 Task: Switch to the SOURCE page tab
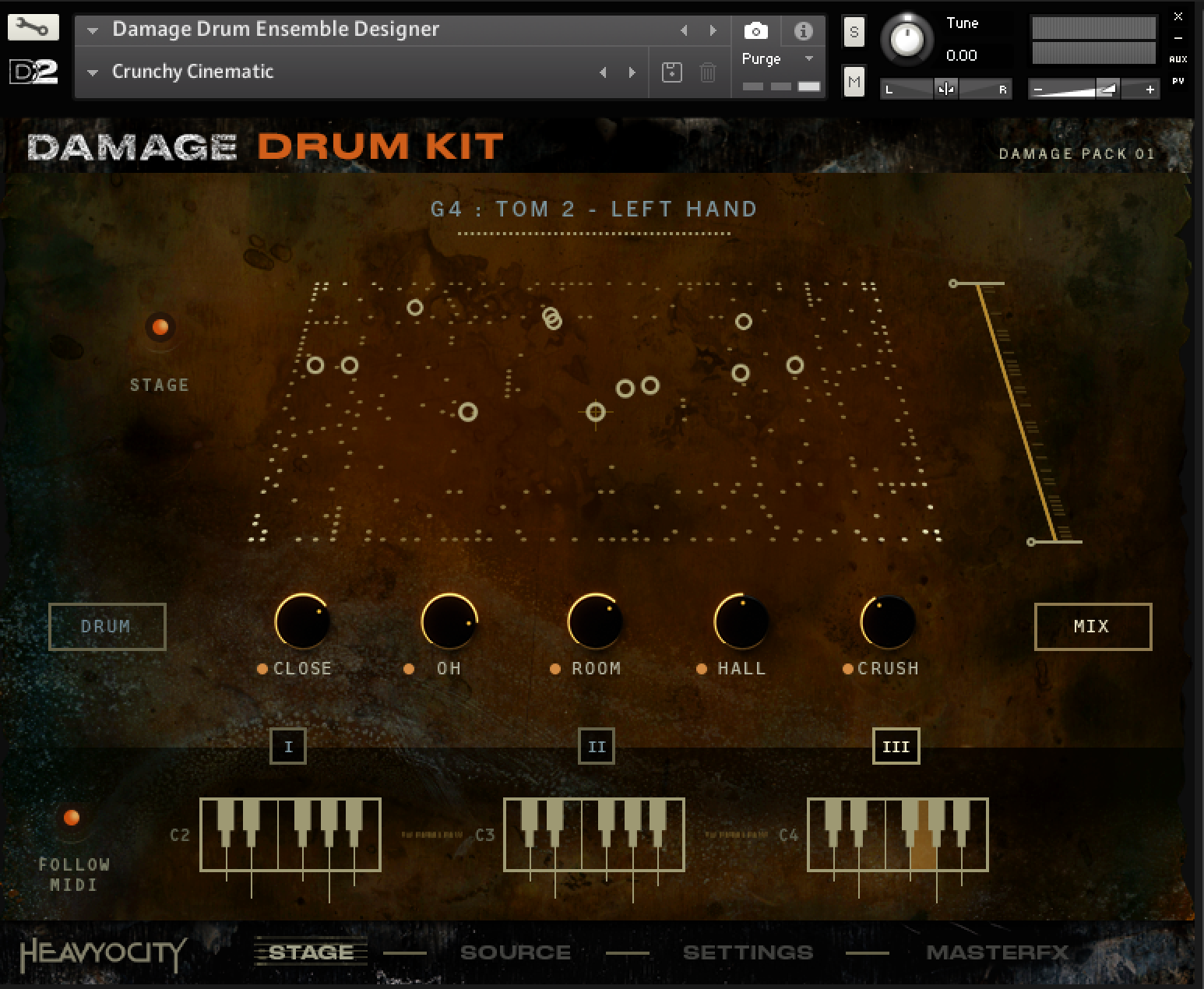[516, 952]
